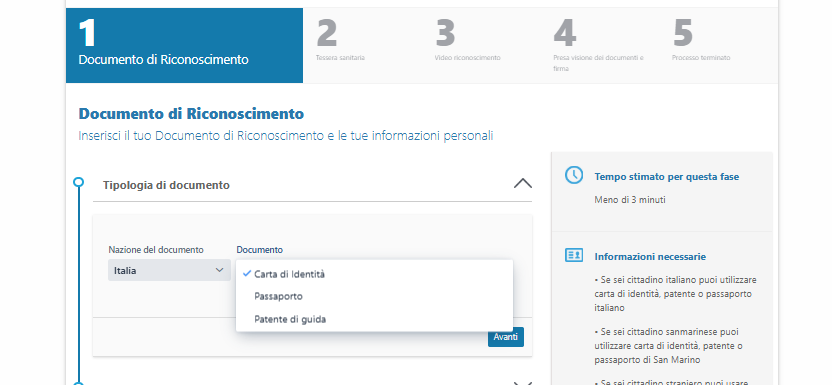Open the Nazione del documento dropdown showing Italia
832x385 pixels.
click(169, 270)
